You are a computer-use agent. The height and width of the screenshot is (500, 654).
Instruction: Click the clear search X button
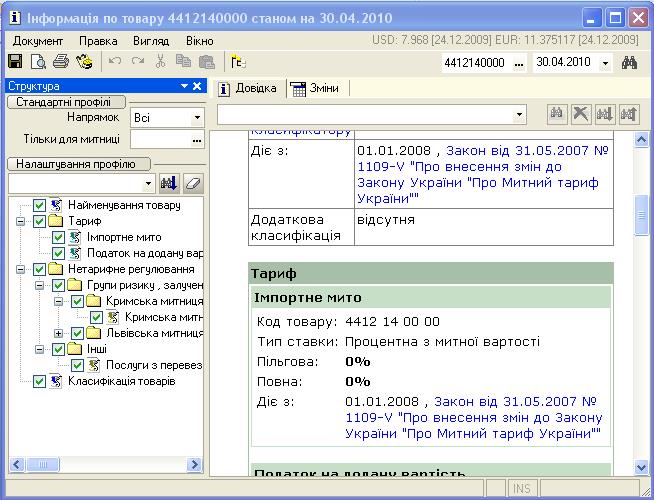581,114
